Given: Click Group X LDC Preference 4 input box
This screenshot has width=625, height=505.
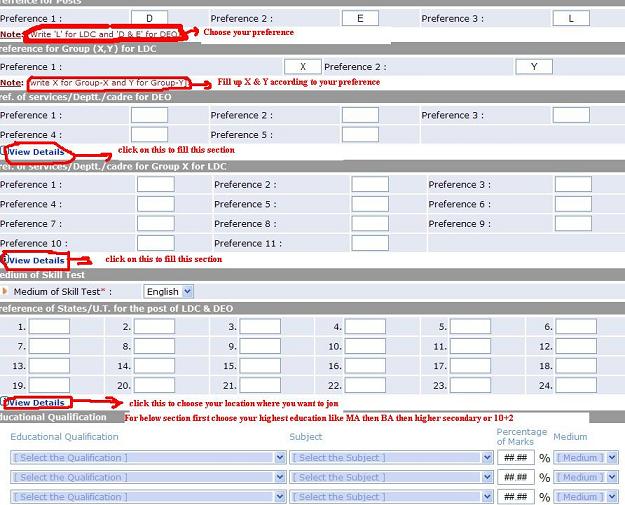Looking at the screenshot, I should [156, 204].
